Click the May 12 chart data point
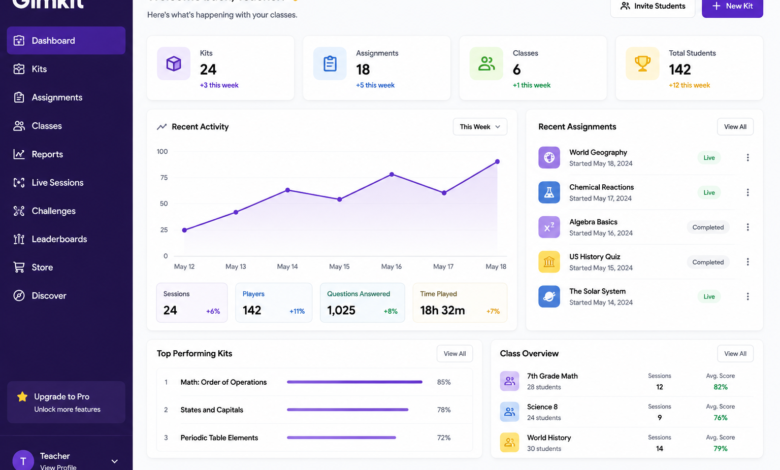Screen dimensions: 780x470 pos(185,230)
